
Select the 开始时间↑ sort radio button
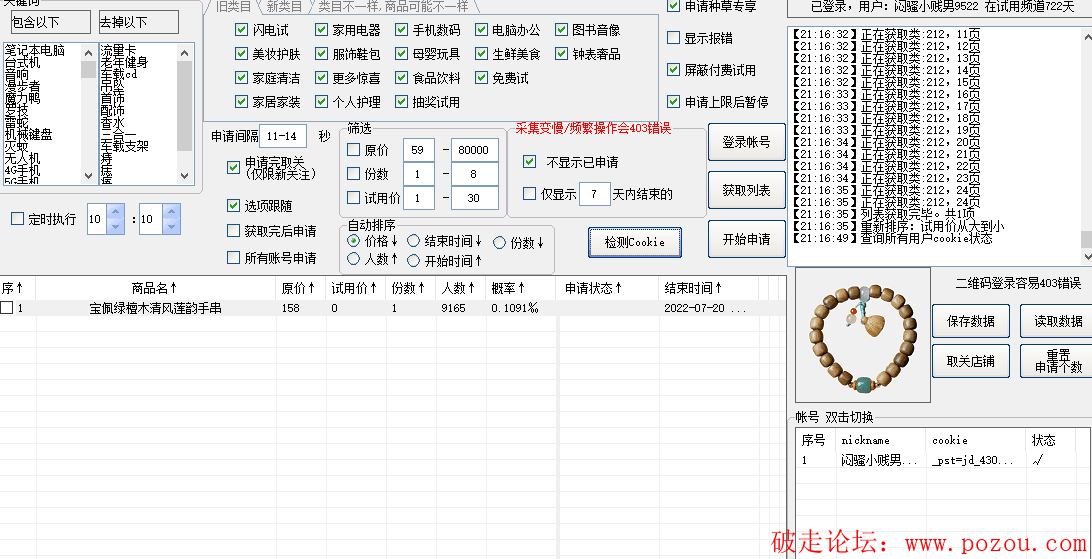click(414, 260)
